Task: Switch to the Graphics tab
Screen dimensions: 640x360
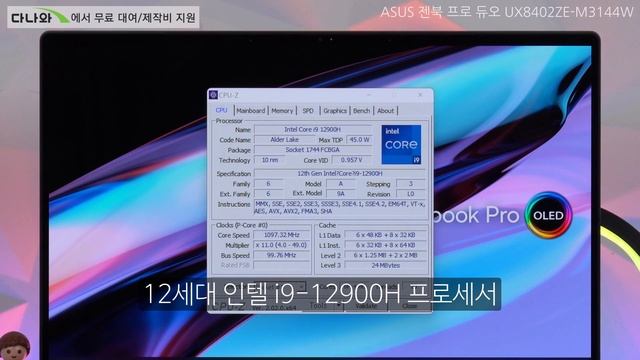Action: (335, 111)
